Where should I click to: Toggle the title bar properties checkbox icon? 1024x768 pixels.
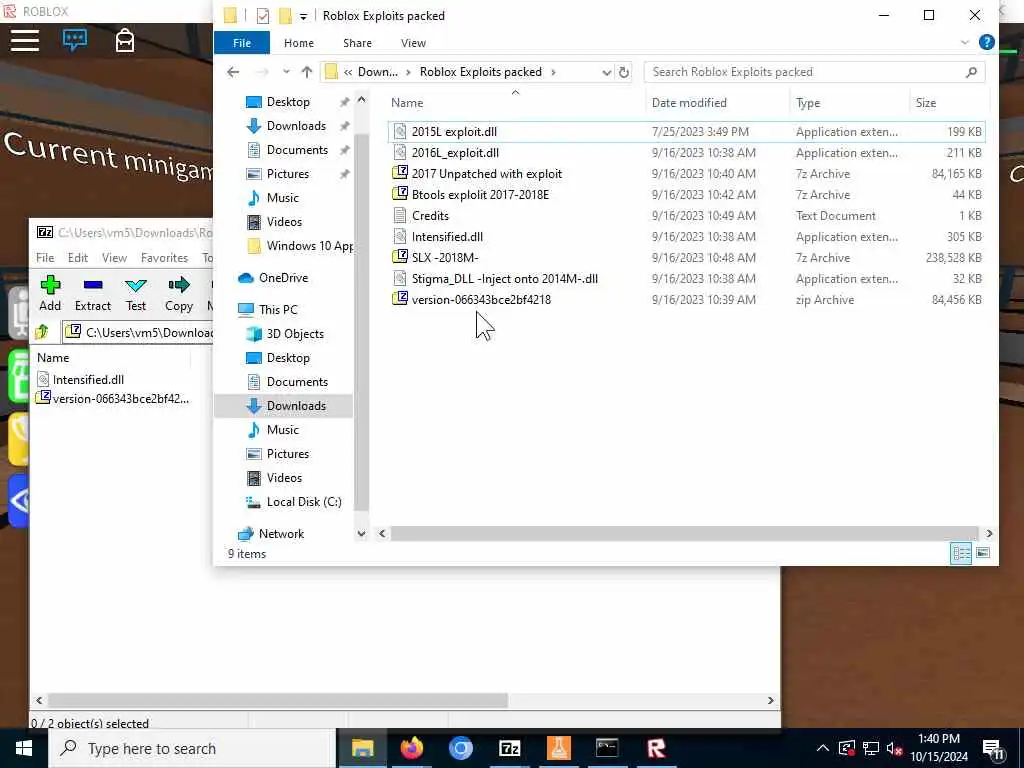(263, 16)
